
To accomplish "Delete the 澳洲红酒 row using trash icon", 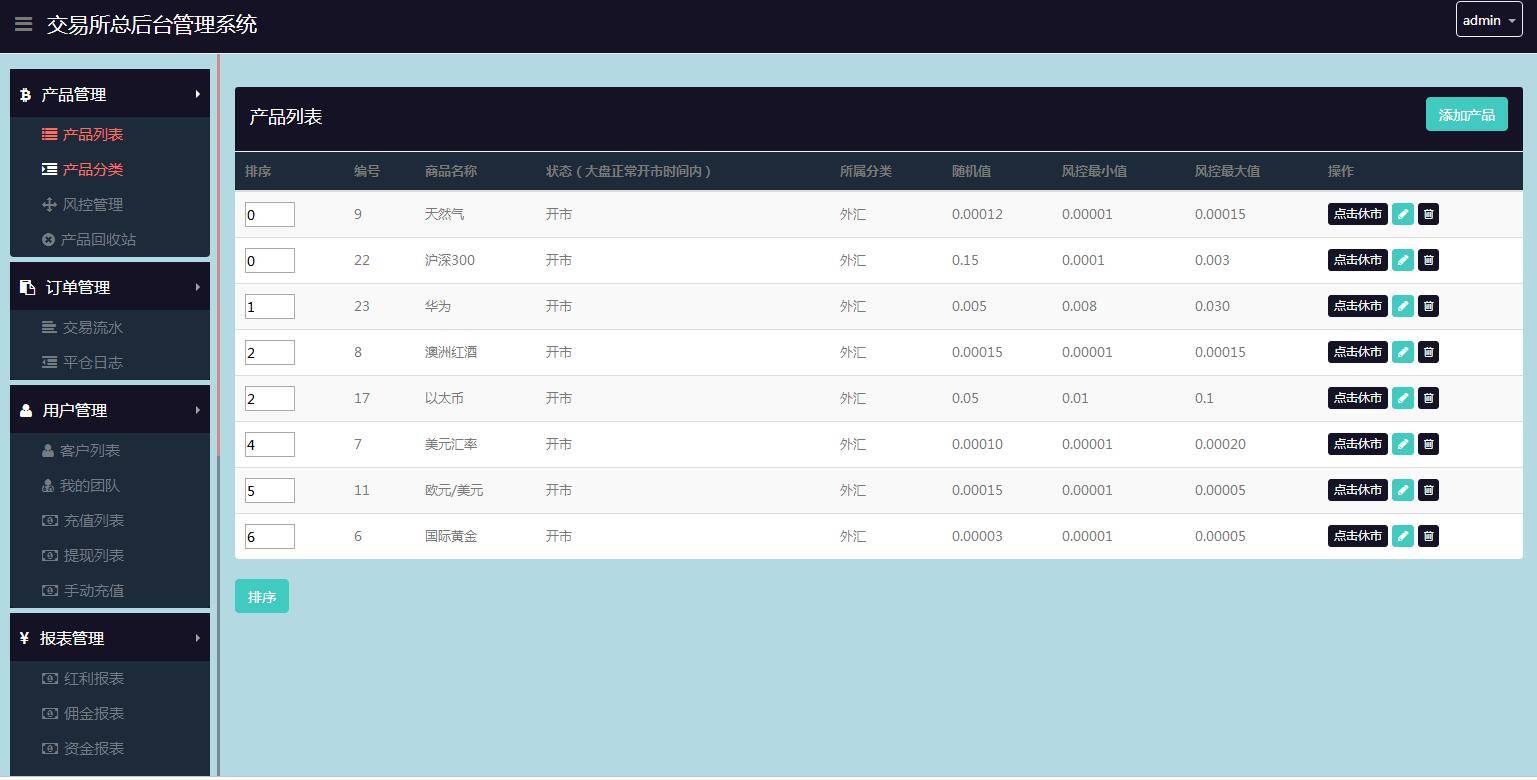I will coord(1428,352).
